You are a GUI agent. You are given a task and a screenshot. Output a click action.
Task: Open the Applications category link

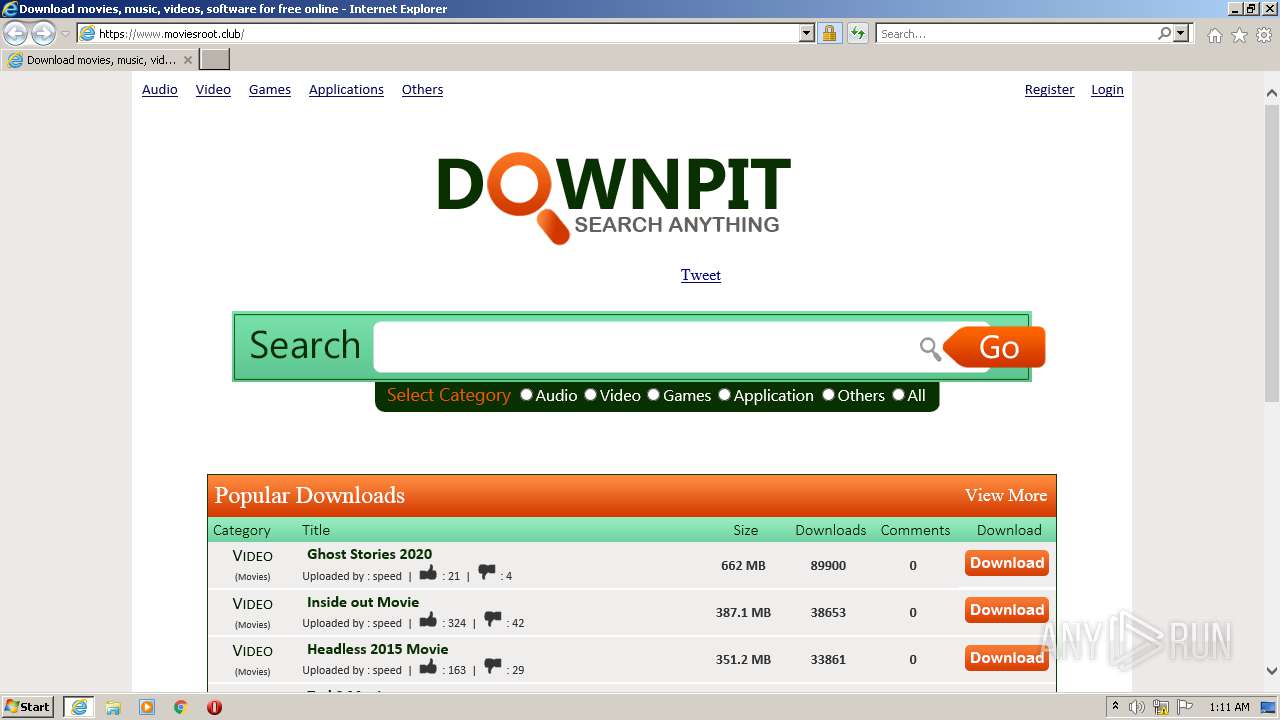click(346, 90)
